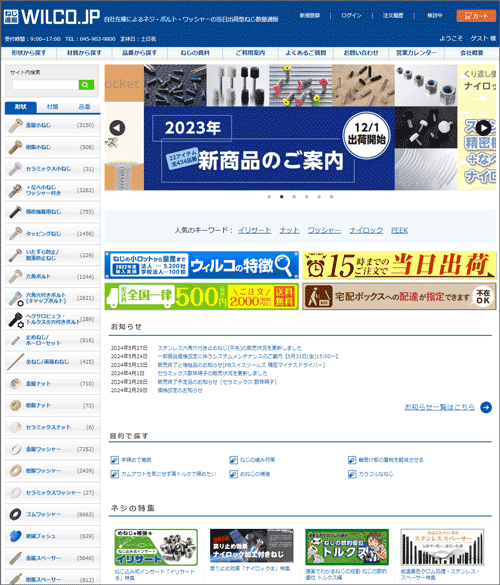This screenshot has width=500, height=585.
Task: Open the WILCO.JP logo home link
Action: pos(51,17)
